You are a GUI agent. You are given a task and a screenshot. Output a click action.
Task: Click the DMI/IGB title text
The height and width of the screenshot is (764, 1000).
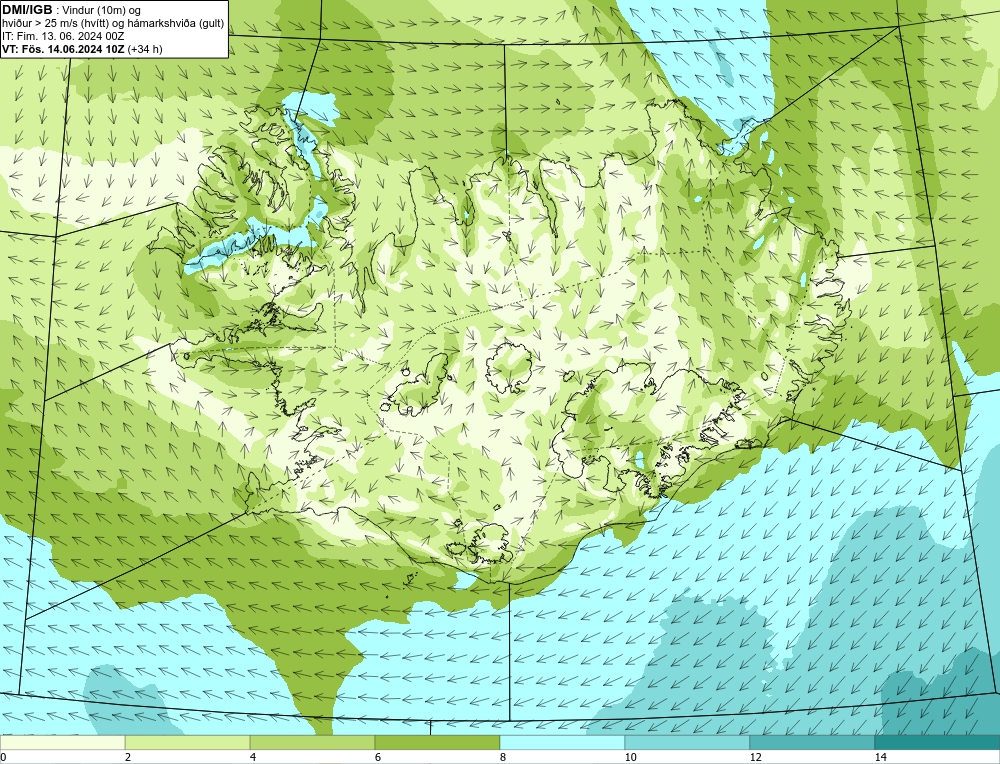[27, 10]
